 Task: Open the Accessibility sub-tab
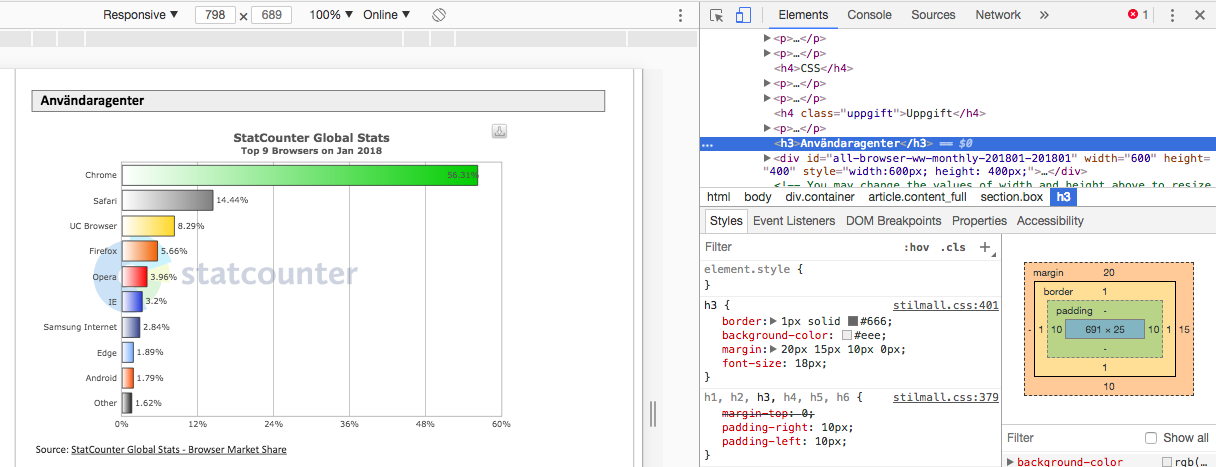[x=1050, y=221]
